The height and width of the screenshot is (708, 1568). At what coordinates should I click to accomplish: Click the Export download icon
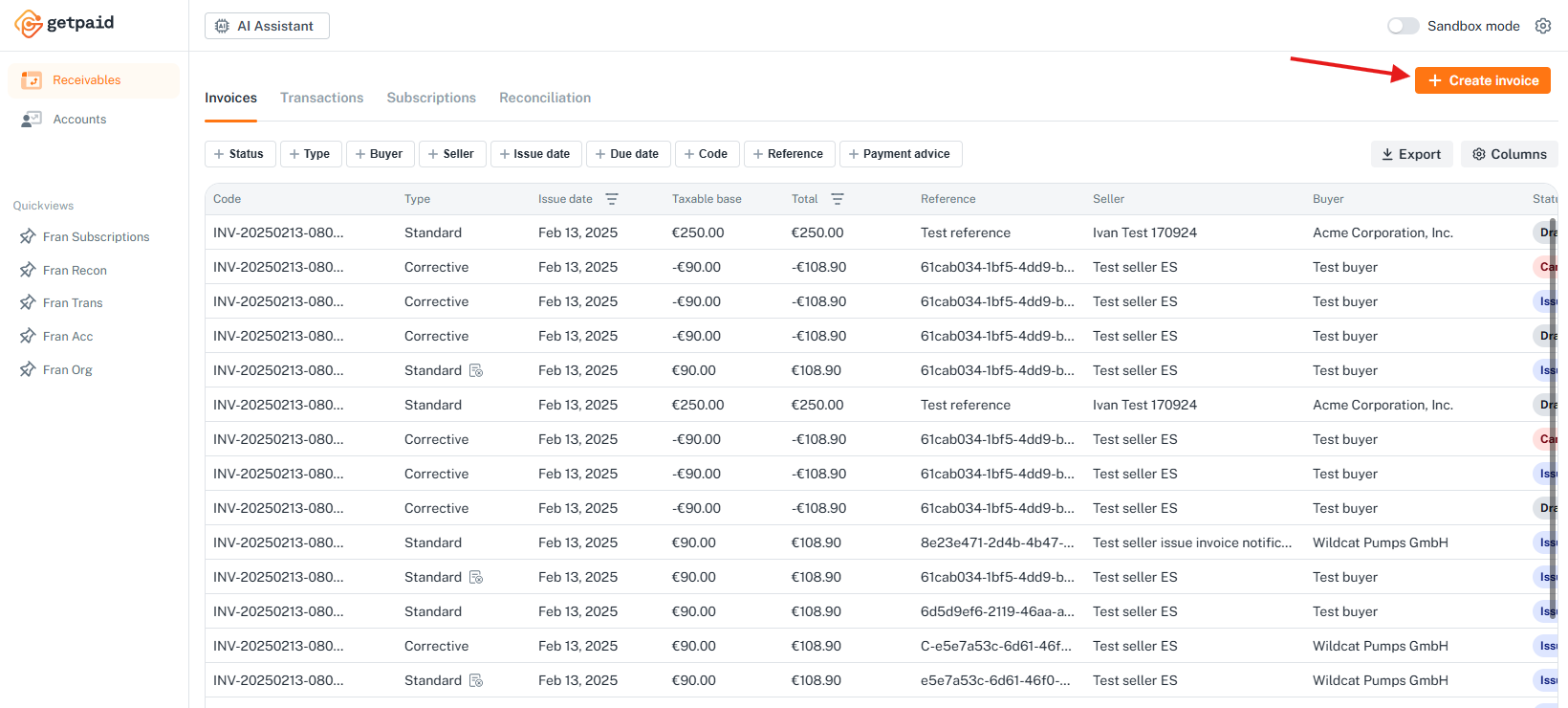click(x=1387, y=154)
